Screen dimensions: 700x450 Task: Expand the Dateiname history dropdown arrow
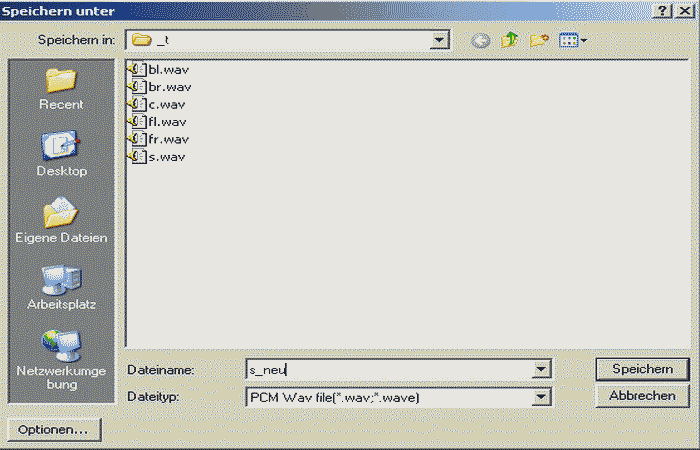coord(542,370)
